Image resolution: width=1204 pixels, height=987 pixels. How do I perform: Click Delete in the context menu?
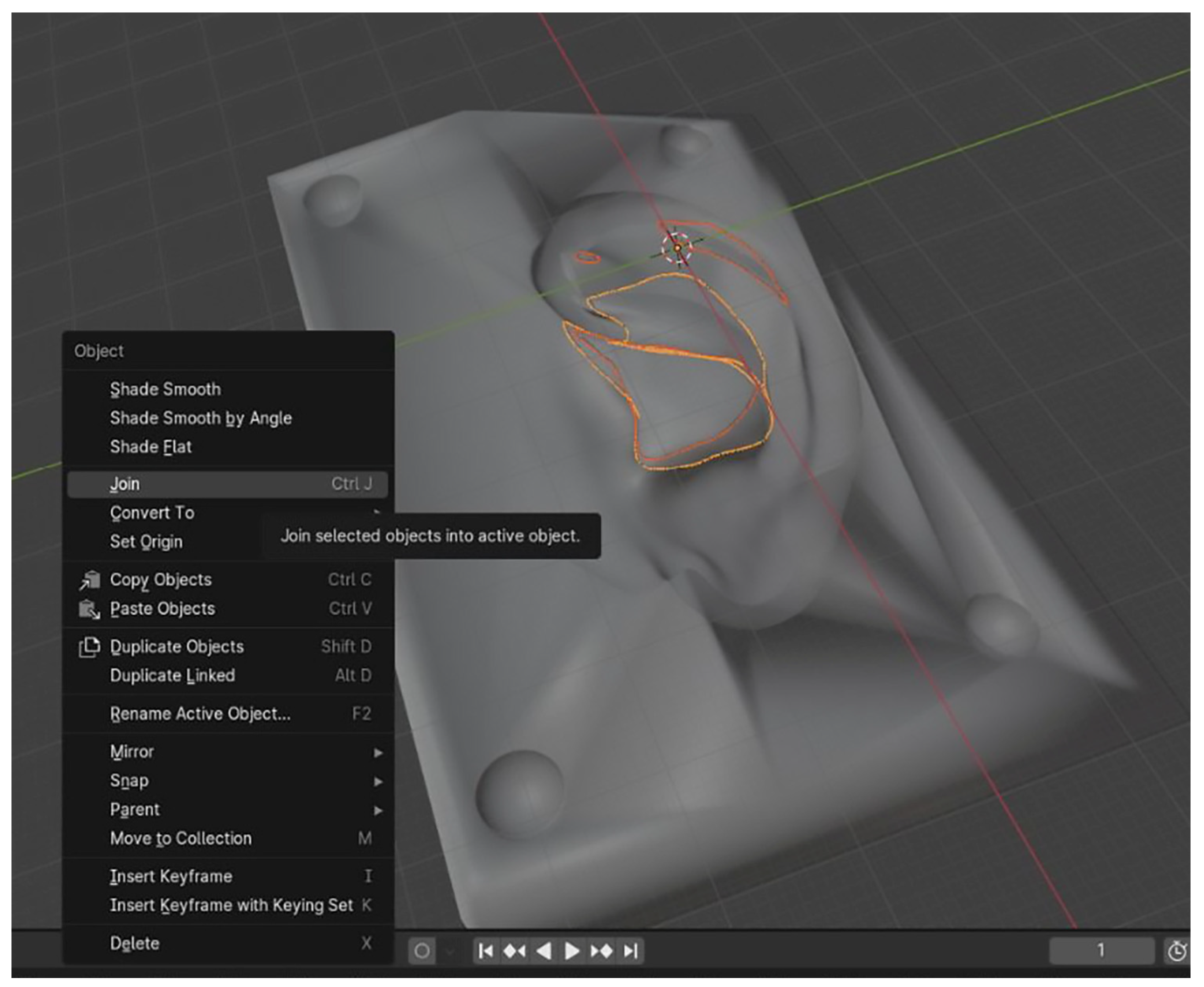(135, 943)
